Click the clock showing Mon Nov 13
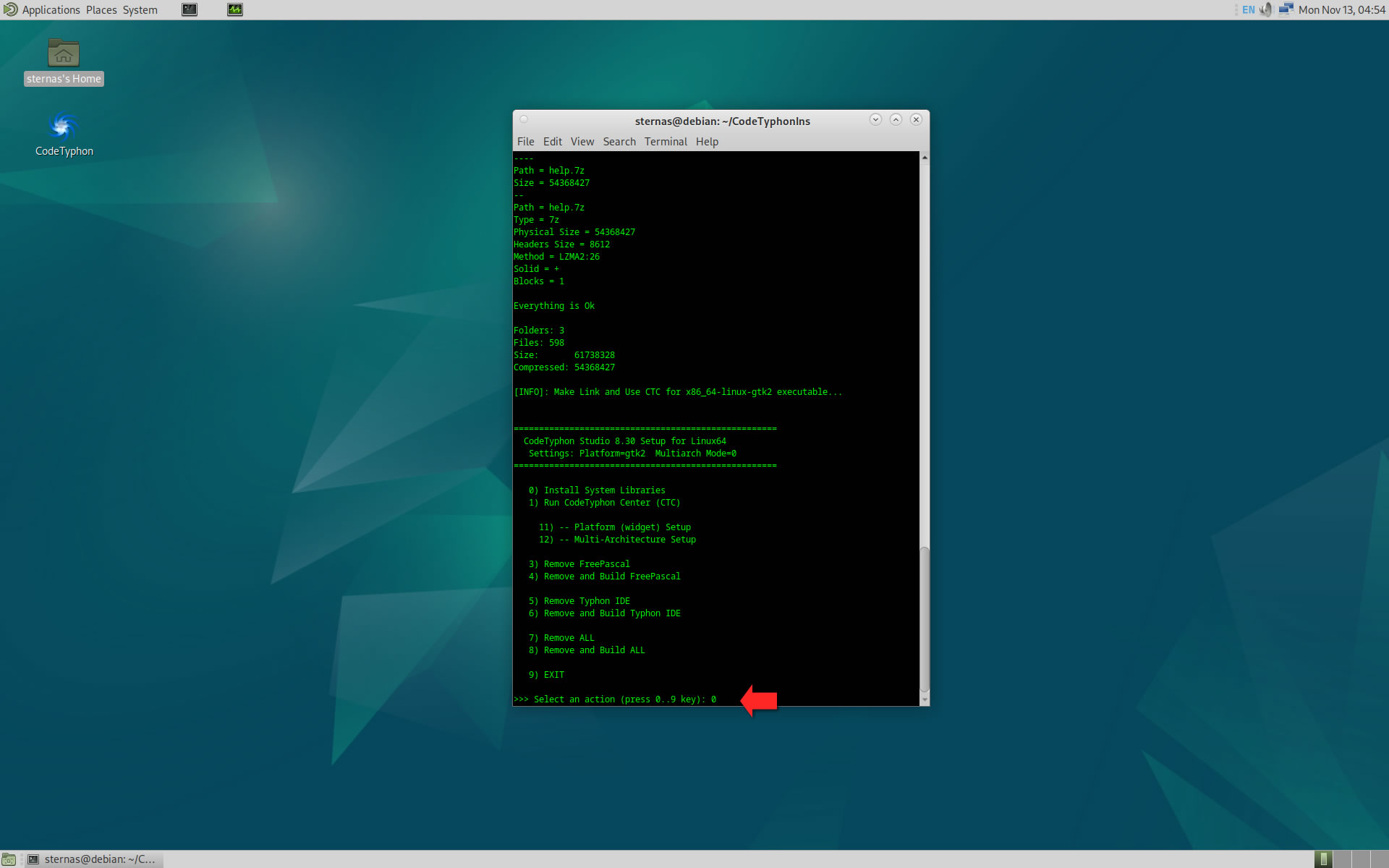This screenshot has height=868, width=1389. 1342,9
